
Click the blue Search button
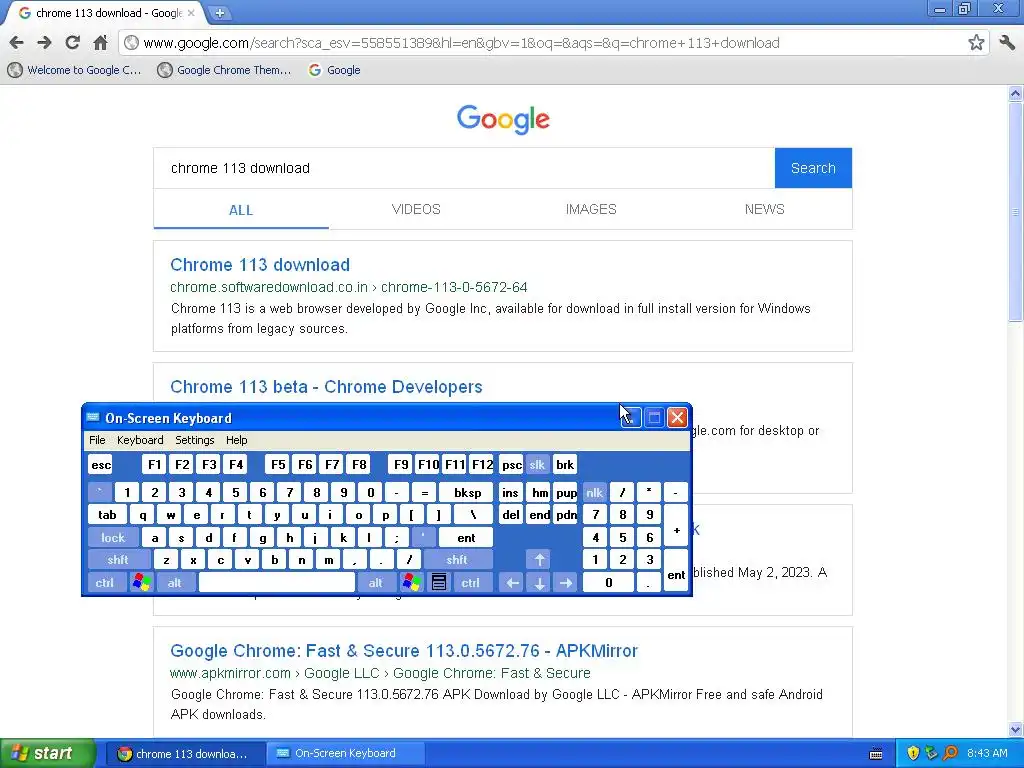coord(813,168)
